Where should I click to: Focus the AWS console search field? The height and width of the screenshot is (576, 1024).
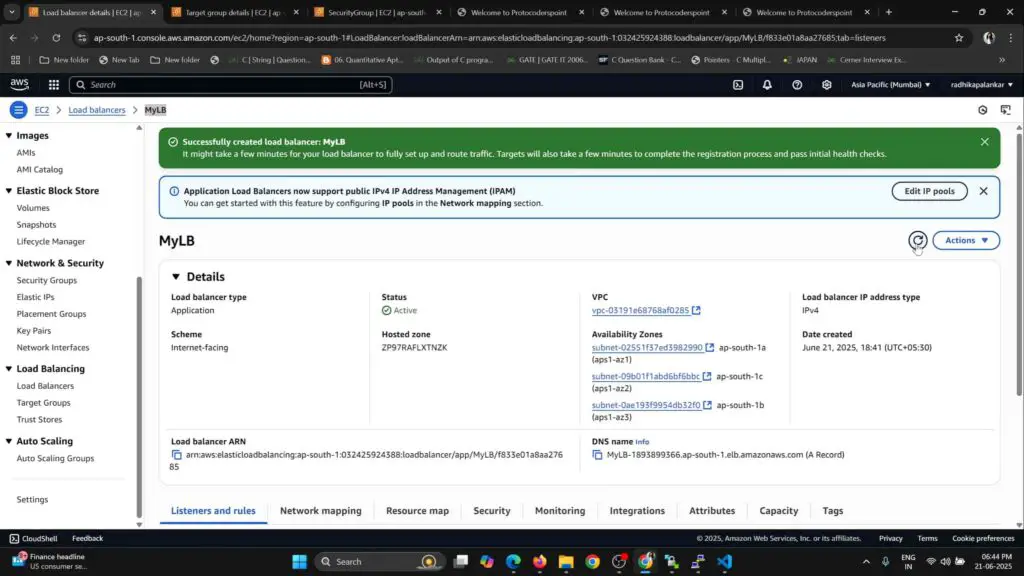point(231,84)
